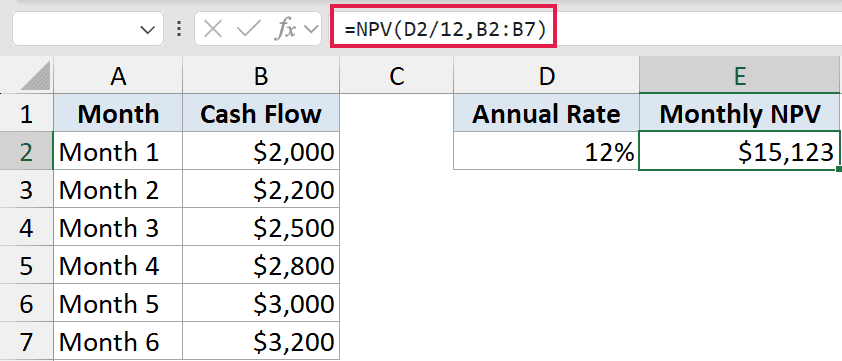Image resolution: width=842 pixels, height=361 pixels.
Task: Click empty cell C2
Action: click(x=397, y=151)
